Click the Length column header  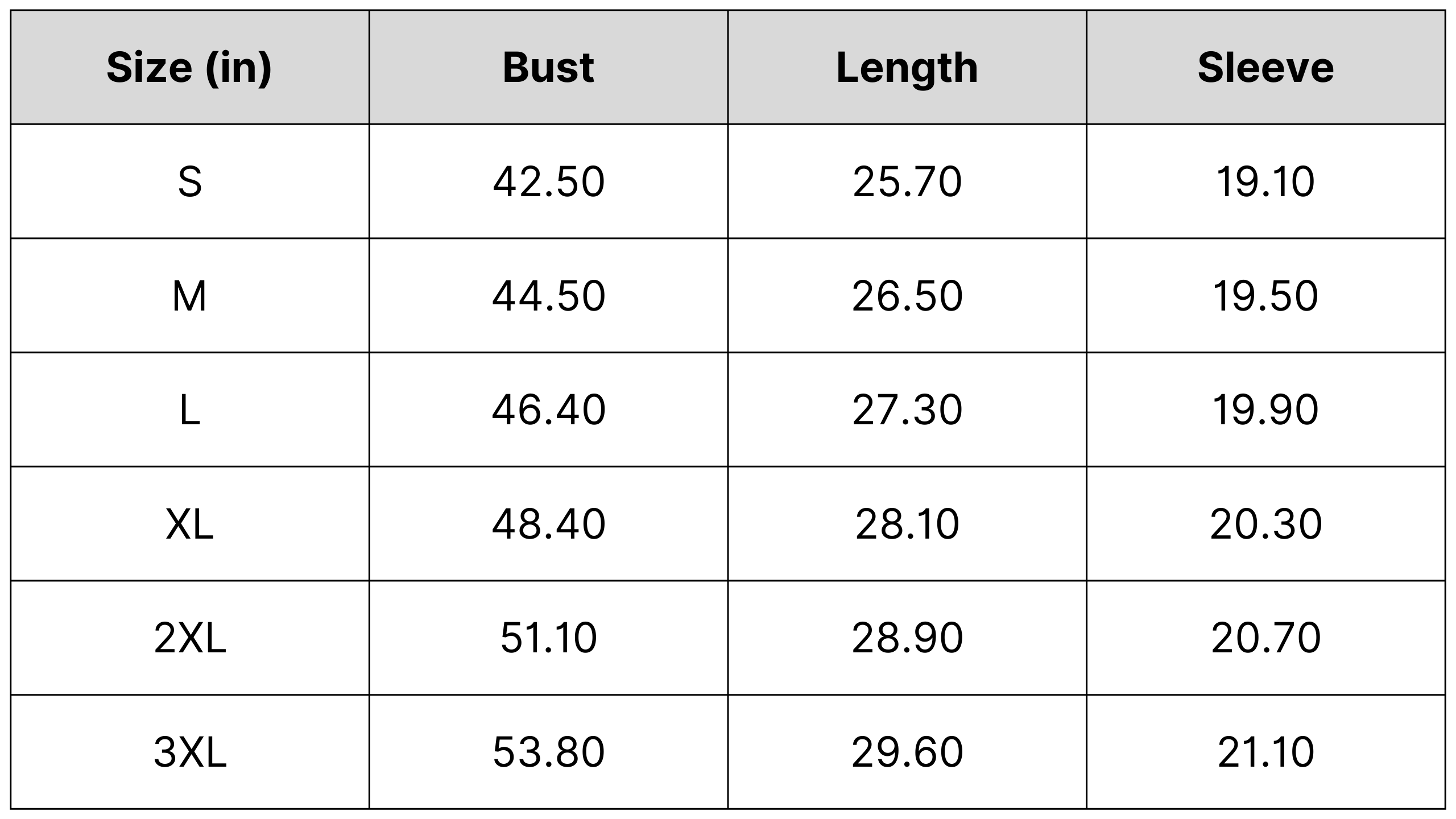tap(907, 68)
